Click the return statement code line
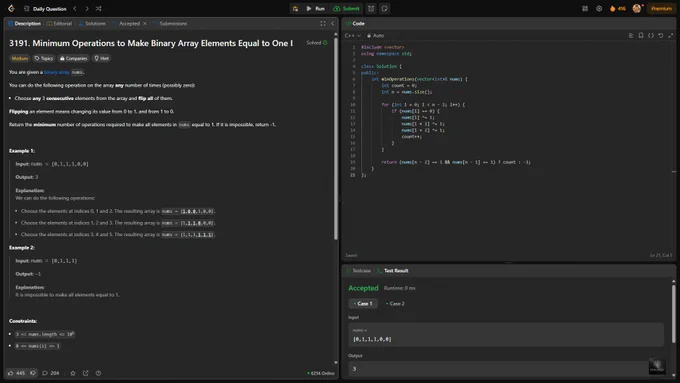 456,162
